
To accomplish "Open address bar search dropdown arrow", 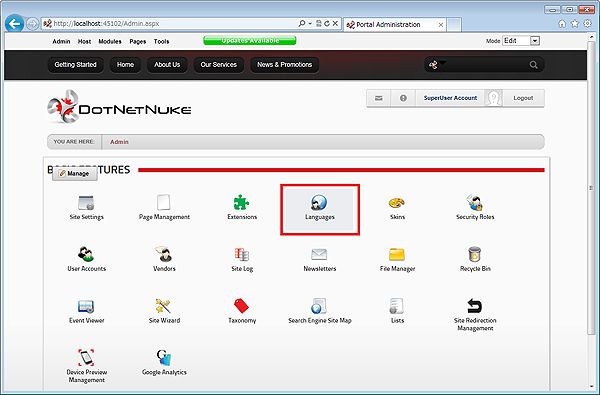I will pos(310,23).
